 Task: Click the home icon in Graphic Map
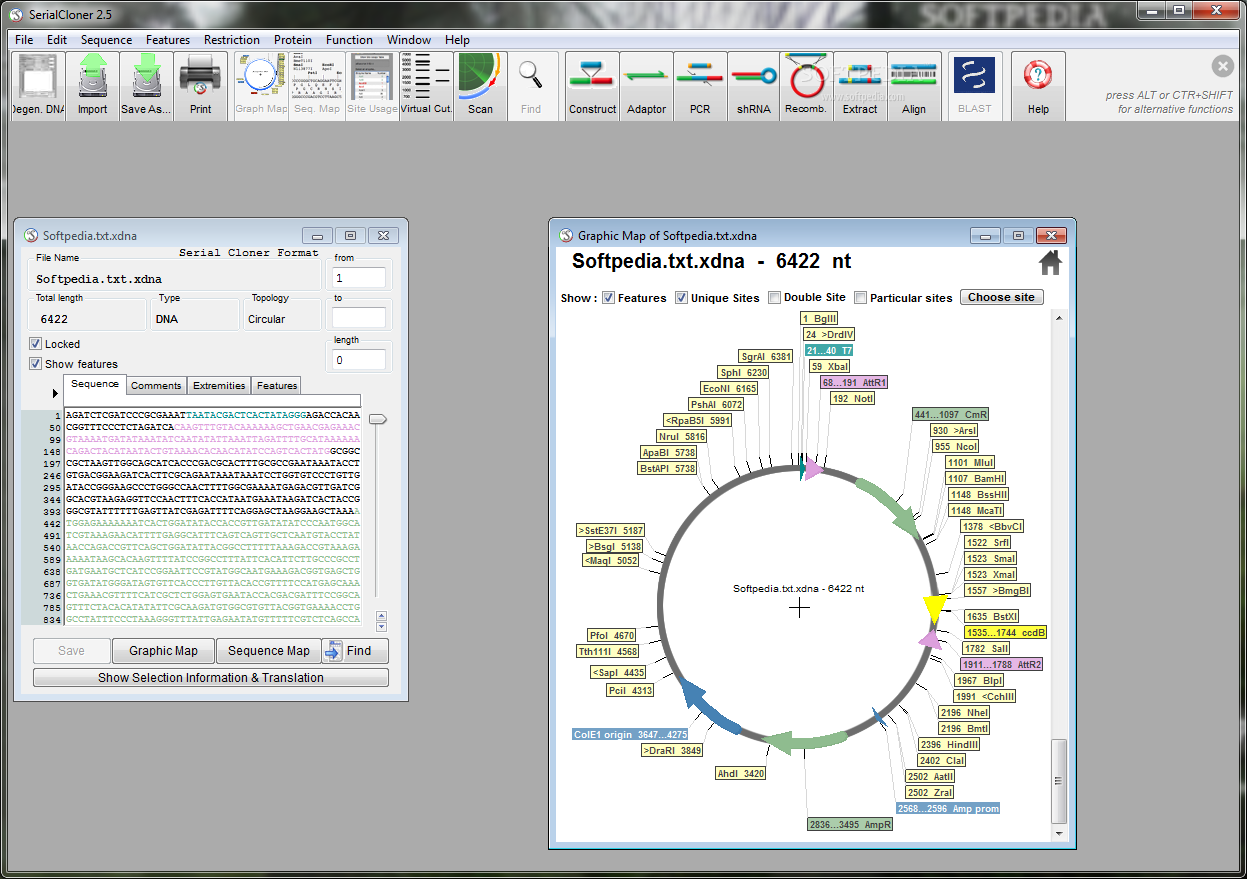pos(1050,263)
